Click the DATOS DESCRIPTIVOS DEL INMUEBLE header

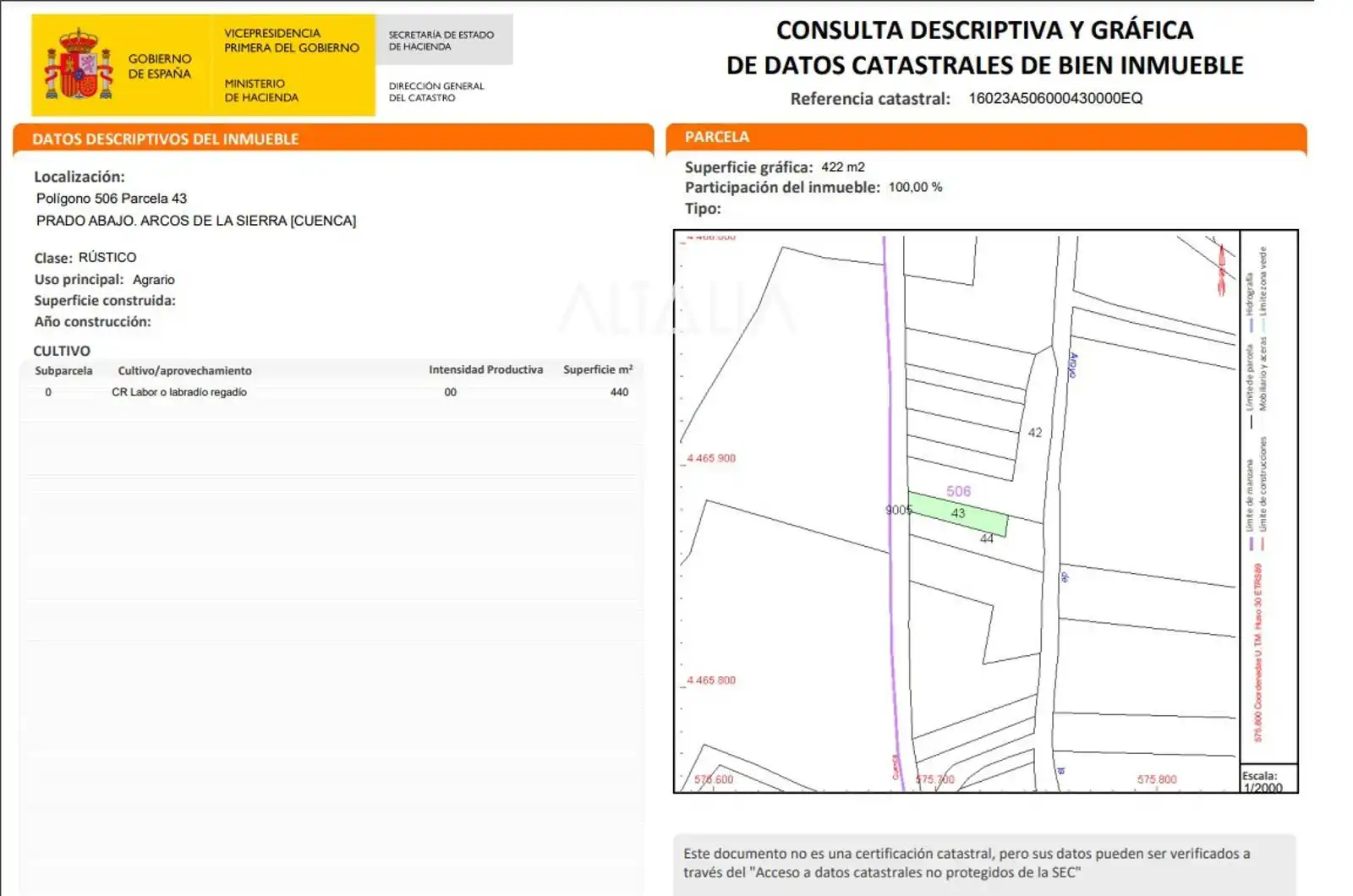click(166, 139)
